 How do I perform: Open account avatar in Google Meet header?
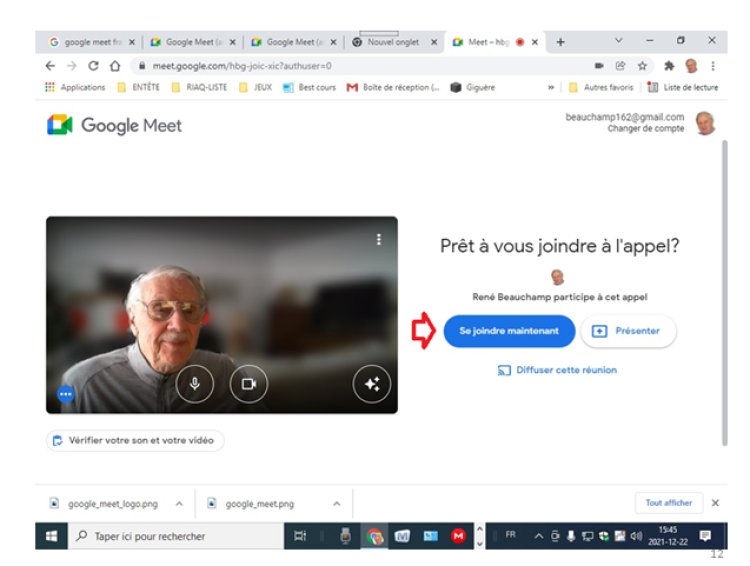705,123
